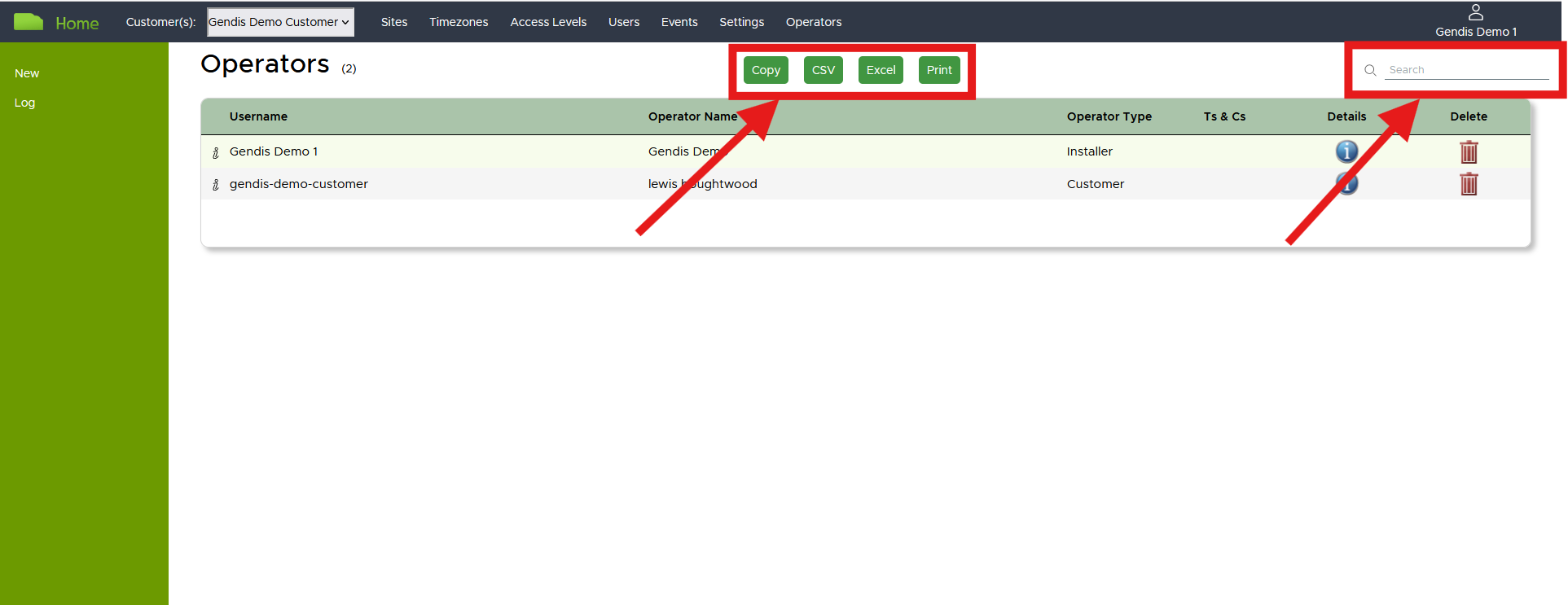This screenshot has width=1568, height=605.
Task: Print the operators list
Action: click(x=939, y=70)
